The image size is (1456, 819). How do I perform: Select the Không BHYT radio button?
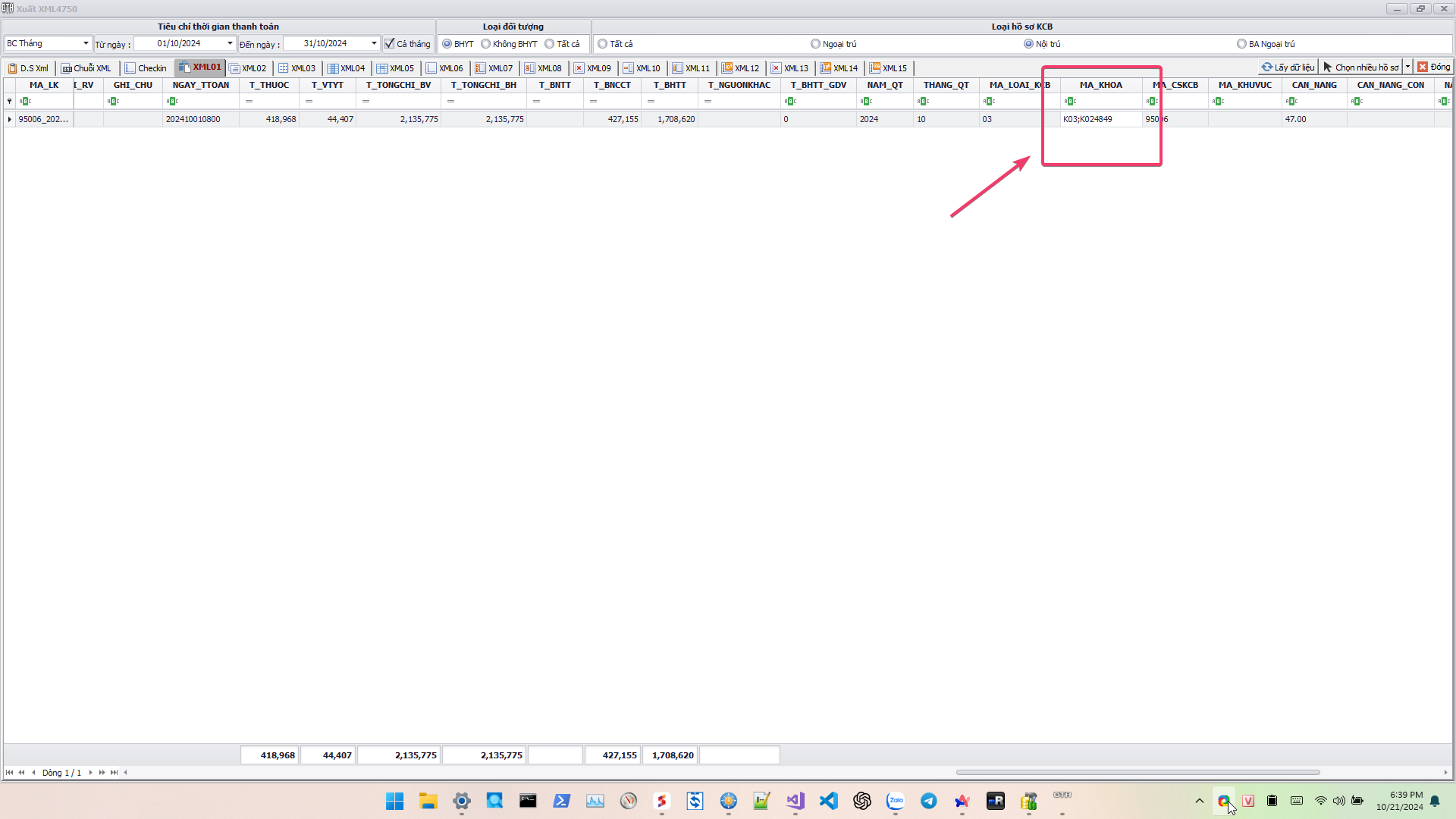pos(486,44)
